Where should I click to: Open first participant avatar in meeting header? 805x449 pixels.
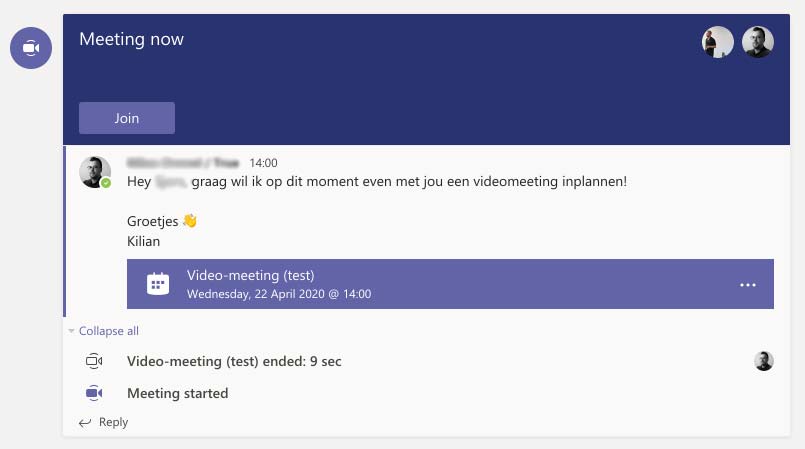718,42
